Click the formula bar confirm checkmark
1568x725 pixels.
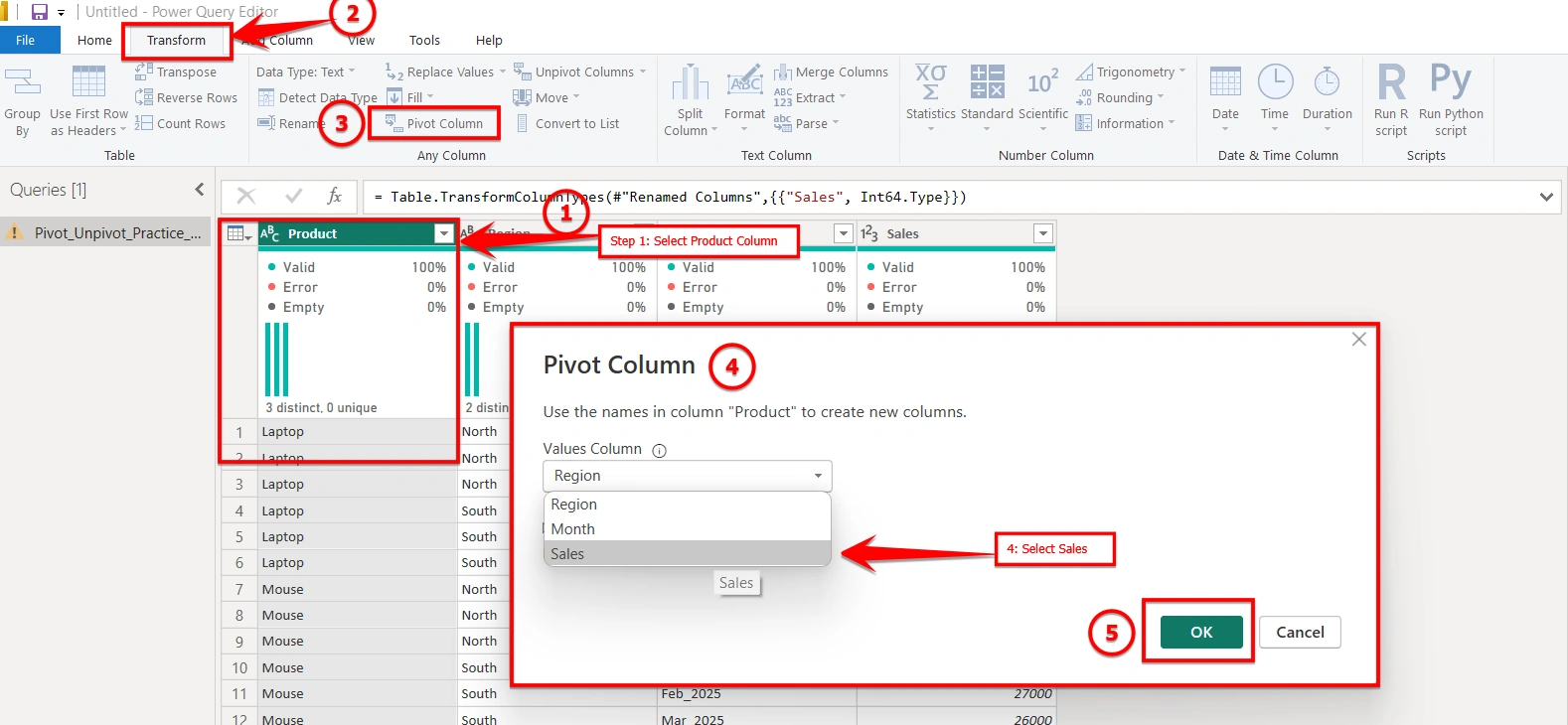pos(293,197)
